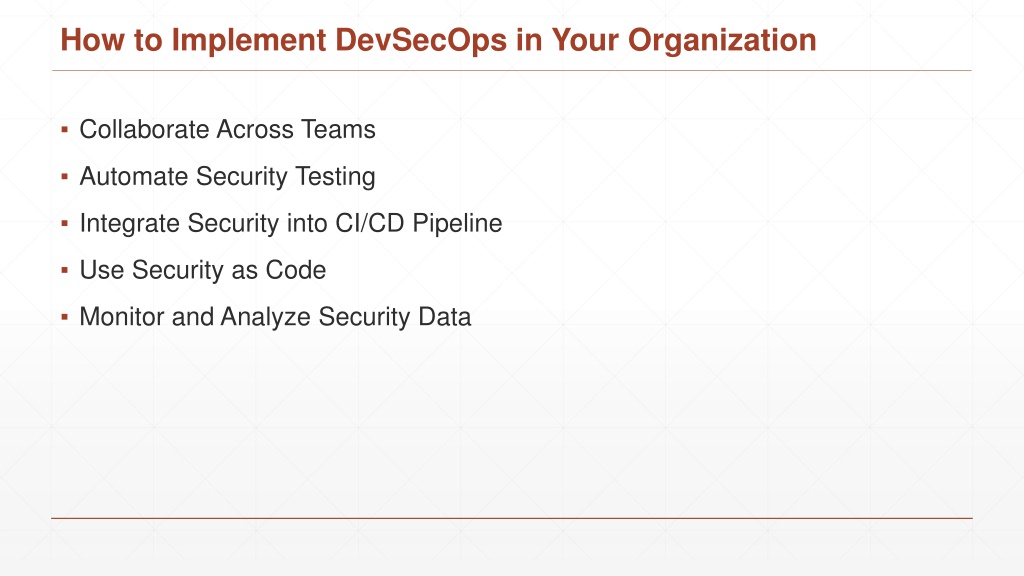Click the 'Use Security as Code' bullet
The image size is (1024, 576).
pyautogui.click(x=202, y=270)
